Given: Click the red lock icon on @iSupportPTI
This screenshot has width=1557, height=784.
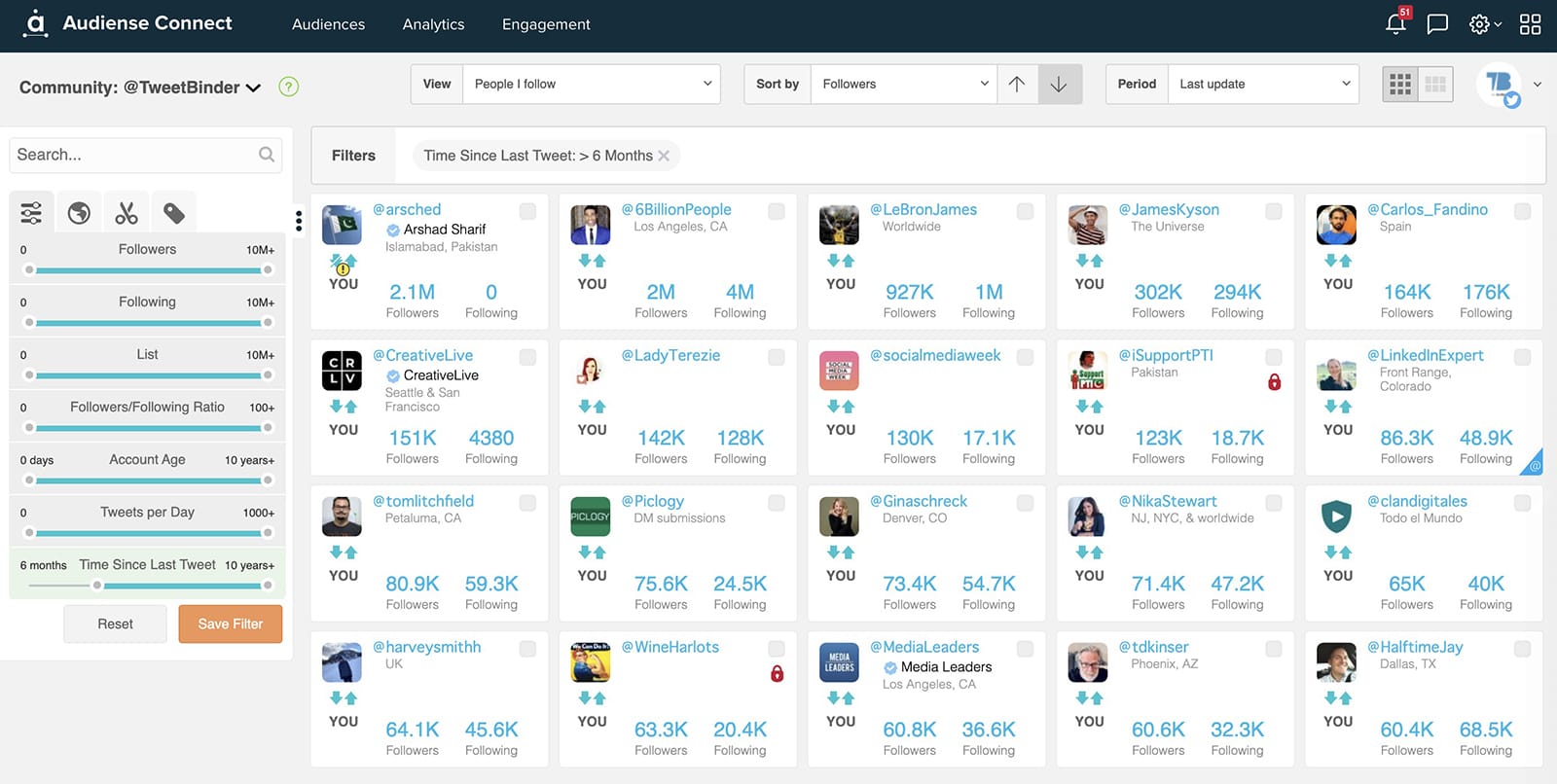Looking at the screenshot, I should (x=1274, y=381).
